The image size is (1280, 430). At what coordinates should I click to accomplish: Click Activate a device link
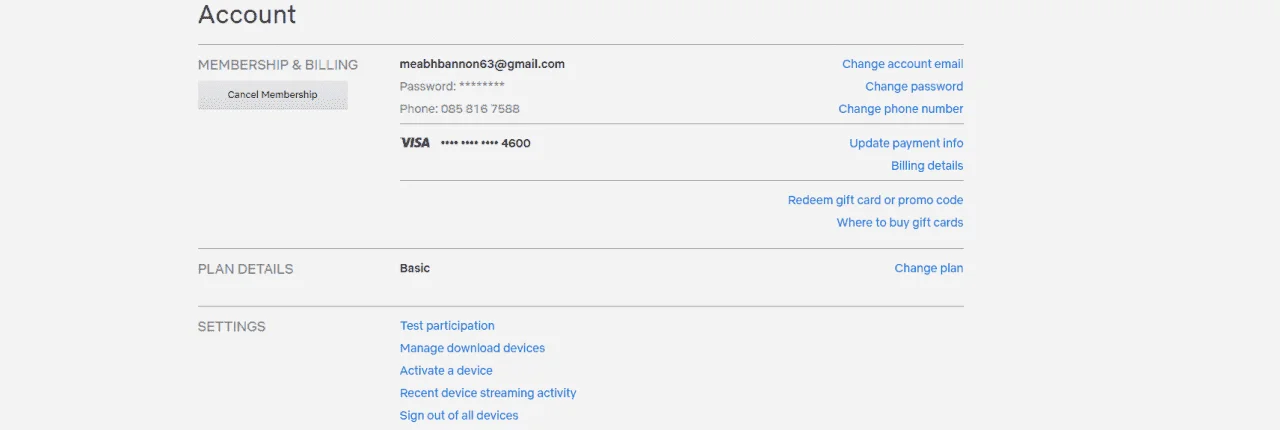click(446, 371)
